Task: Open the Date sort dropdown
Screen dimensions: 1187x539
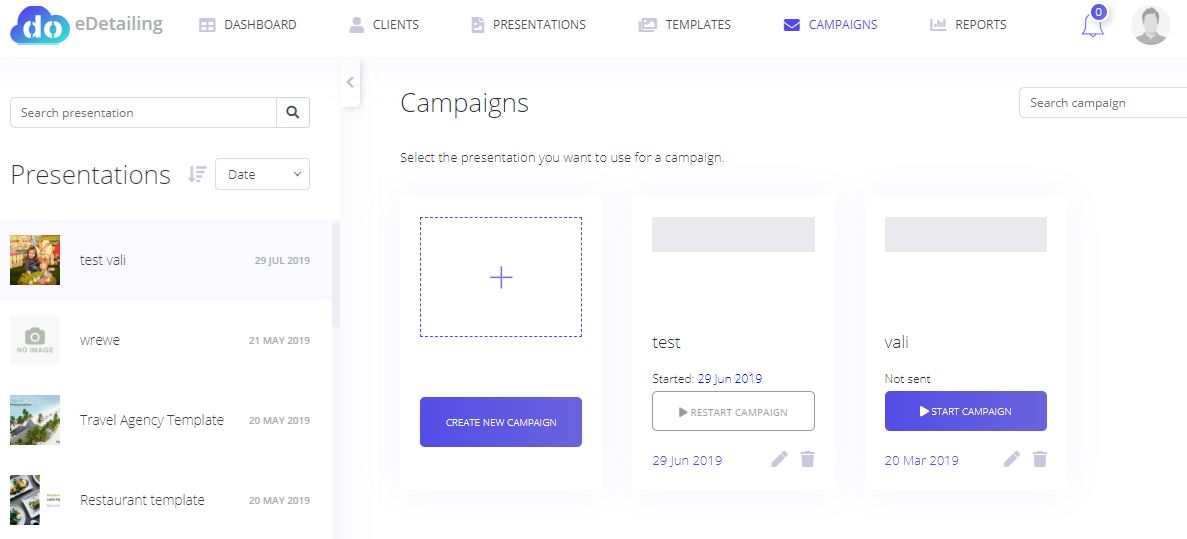Action: pyautogui.click(x=263, y=174)
